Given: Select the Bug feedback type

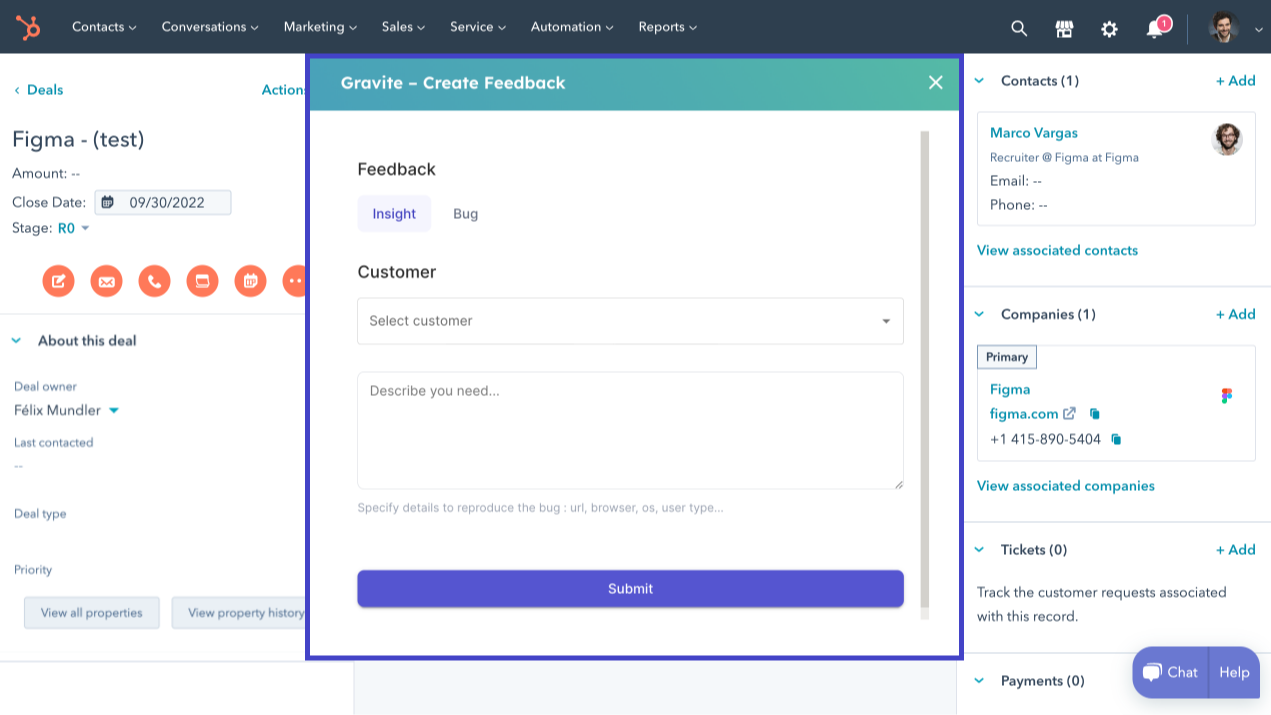Looking at the screenshot, I should coord(465,214).
